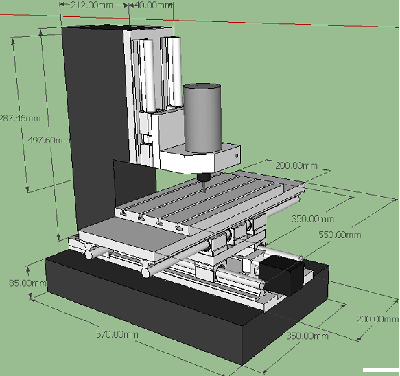This screenshot has width=400, height=376.
Task: Select the 287.15mm vertical dimension text
Action: [19, 118]
